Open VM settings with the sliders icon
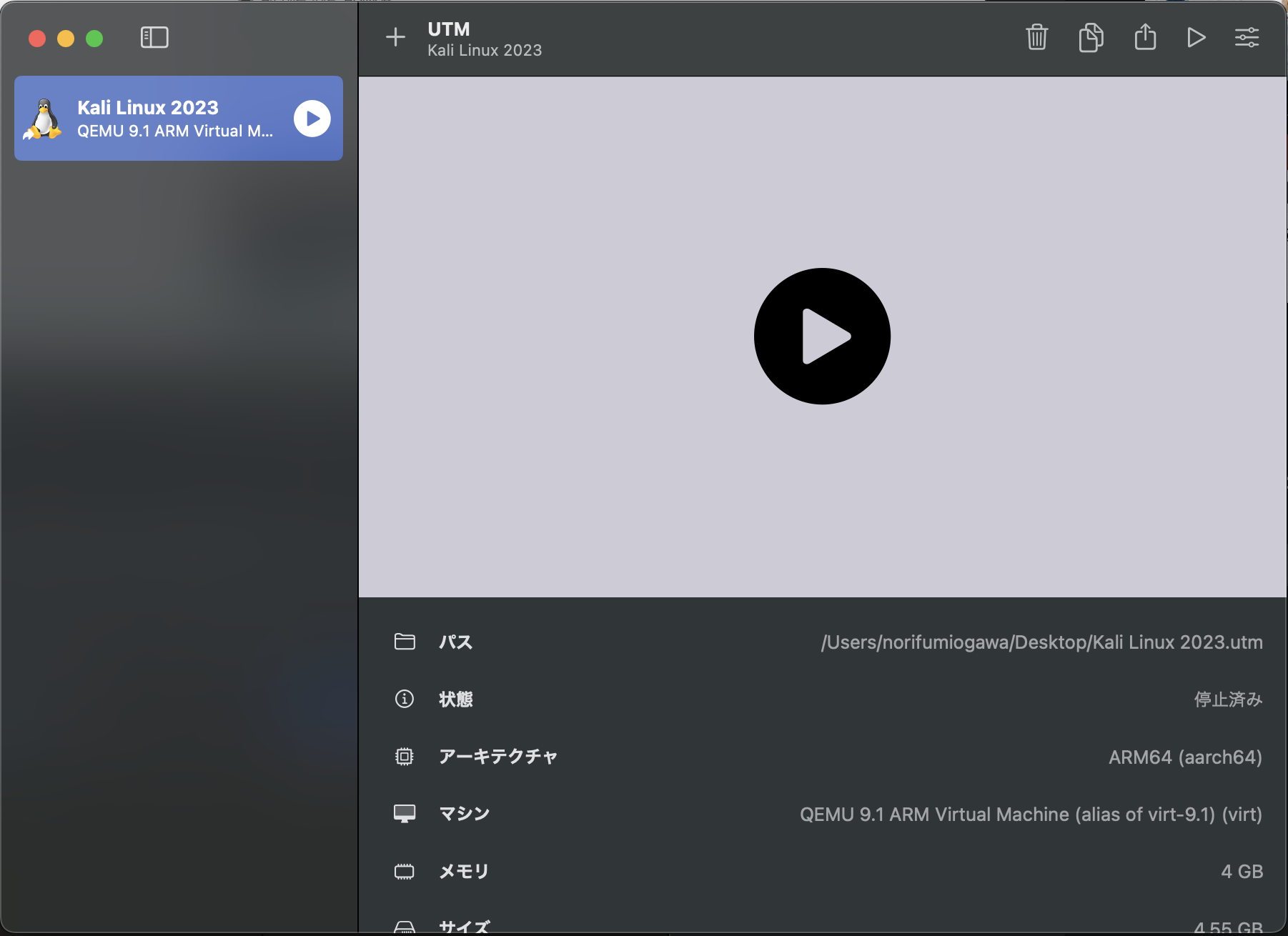The width and height of the screenshot is (1288, 936). (x=1247, y=37)
